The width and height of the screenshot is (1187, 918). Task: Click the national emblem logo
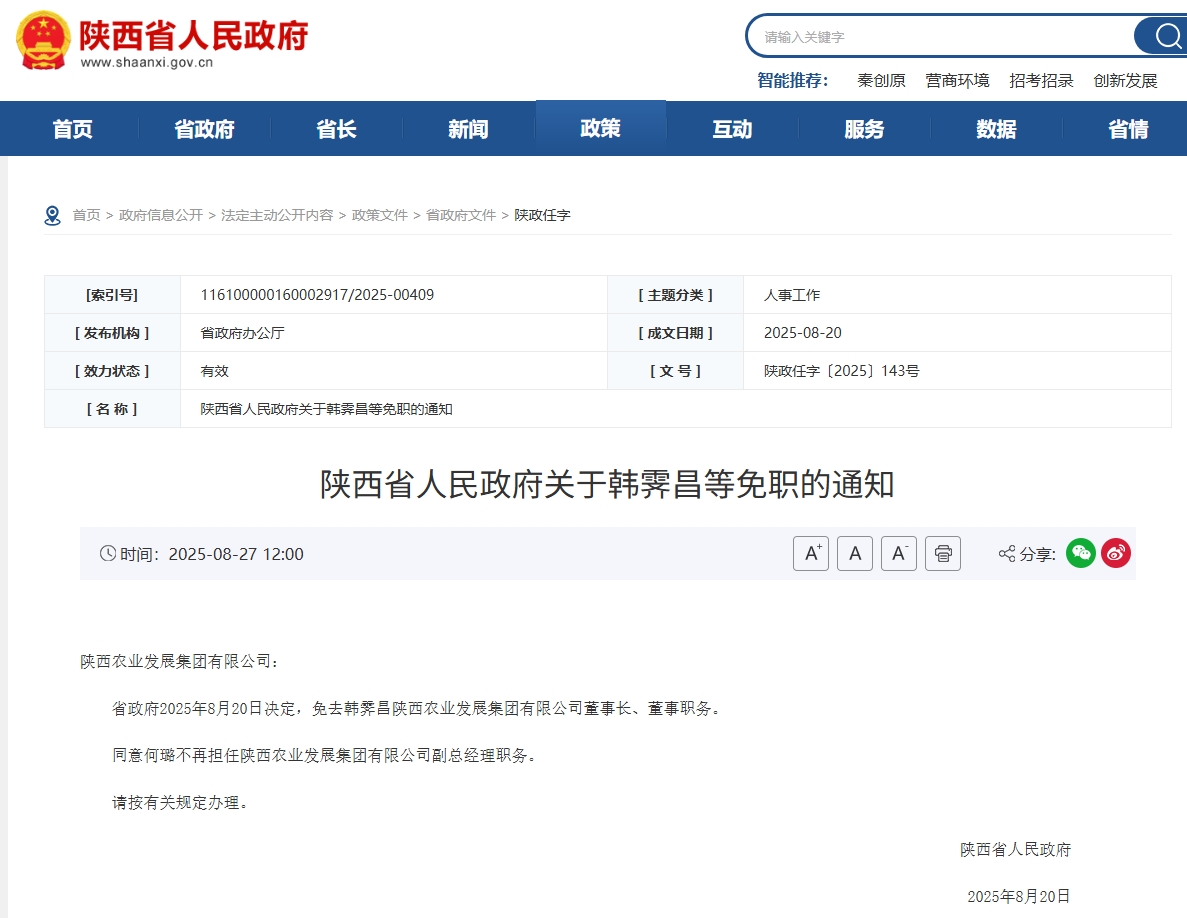click(43, 40)
